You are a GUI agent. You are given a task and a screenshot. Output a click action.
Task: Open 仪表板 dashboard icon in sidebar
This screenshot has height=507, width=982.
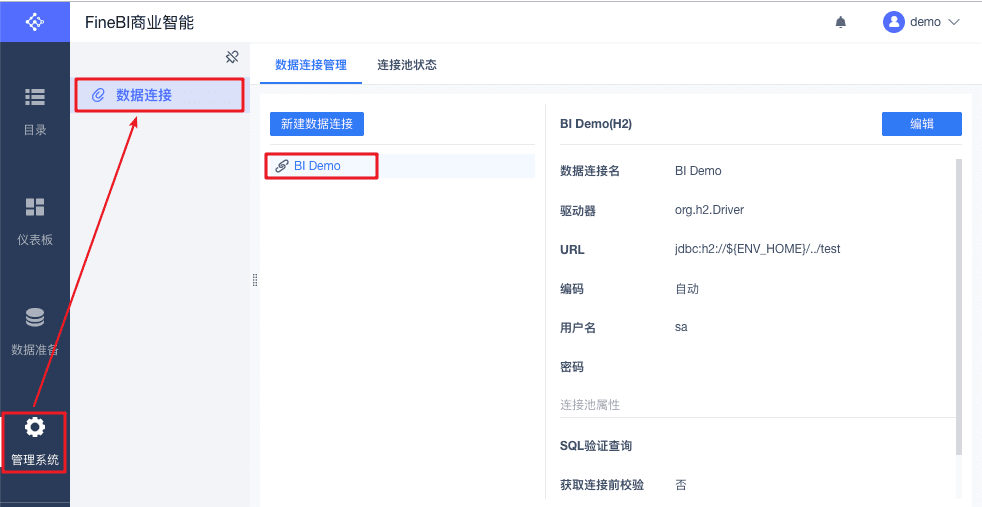point(34,207)
